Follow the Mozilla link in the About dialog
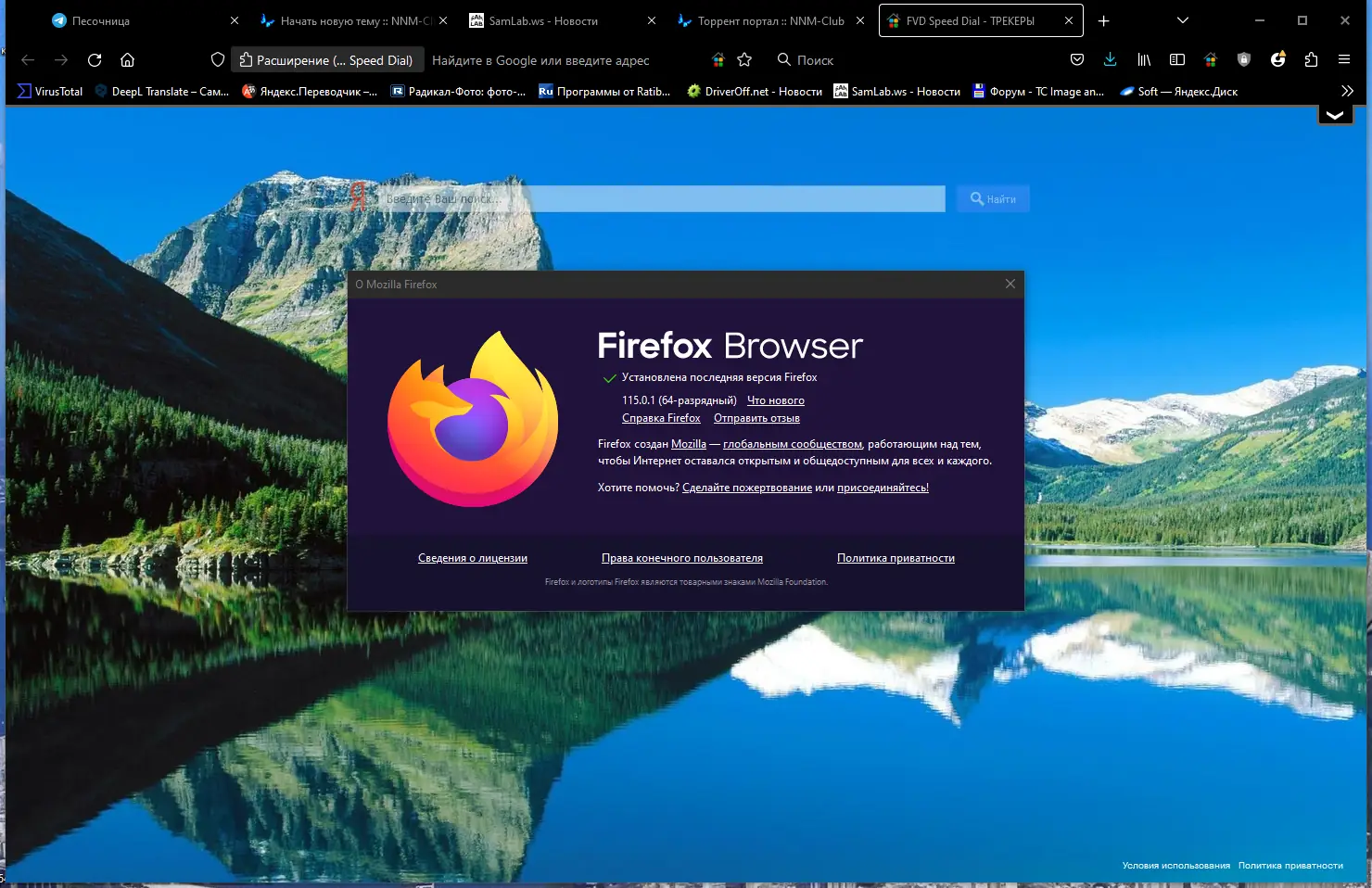The height and width of the screenshot is (888, 1372). [x=689, y=444]
